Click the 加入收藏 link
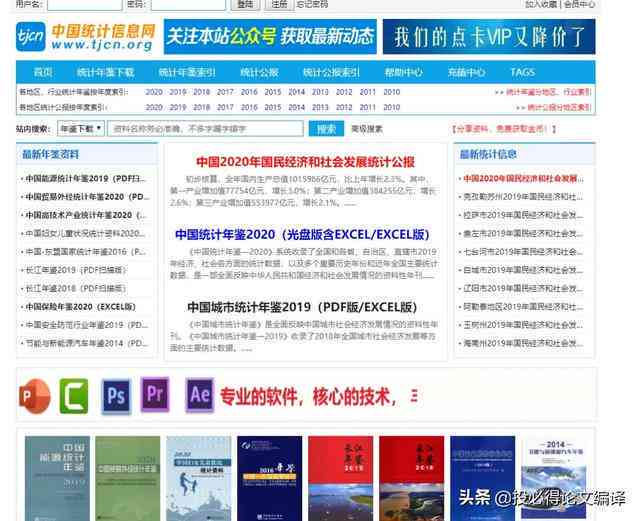 pos(541,4)
